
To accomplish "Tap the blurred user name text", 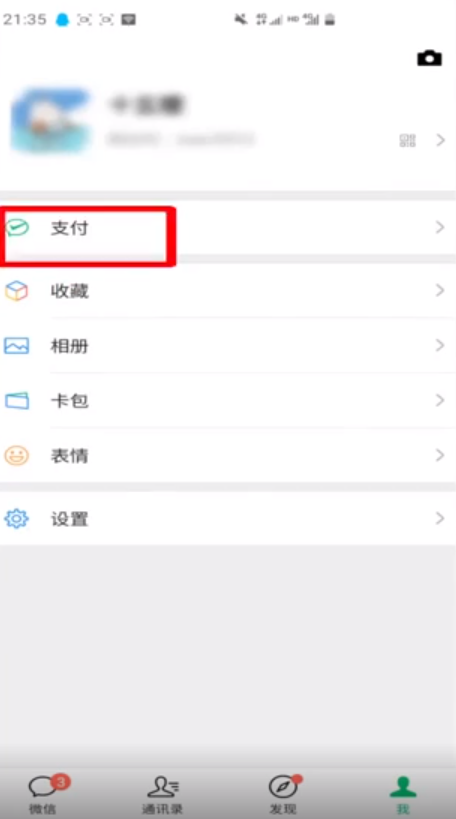I will point(145,105).
